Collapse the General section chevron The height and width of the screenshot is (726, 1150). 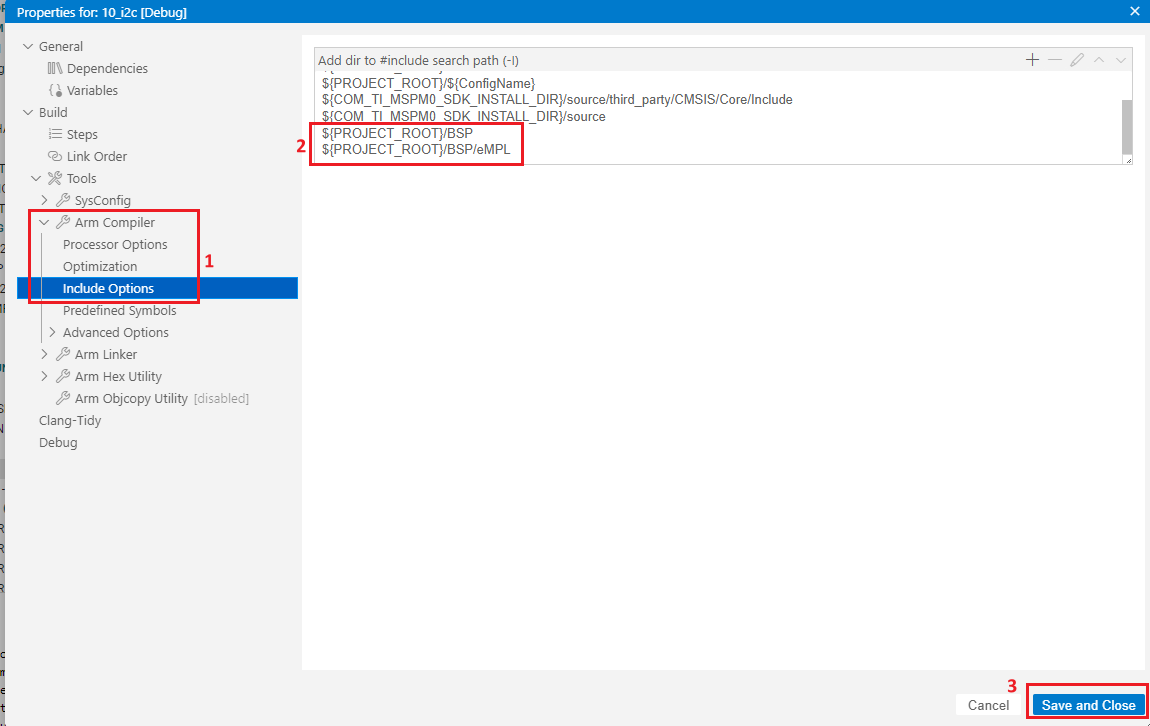point(28,46)
